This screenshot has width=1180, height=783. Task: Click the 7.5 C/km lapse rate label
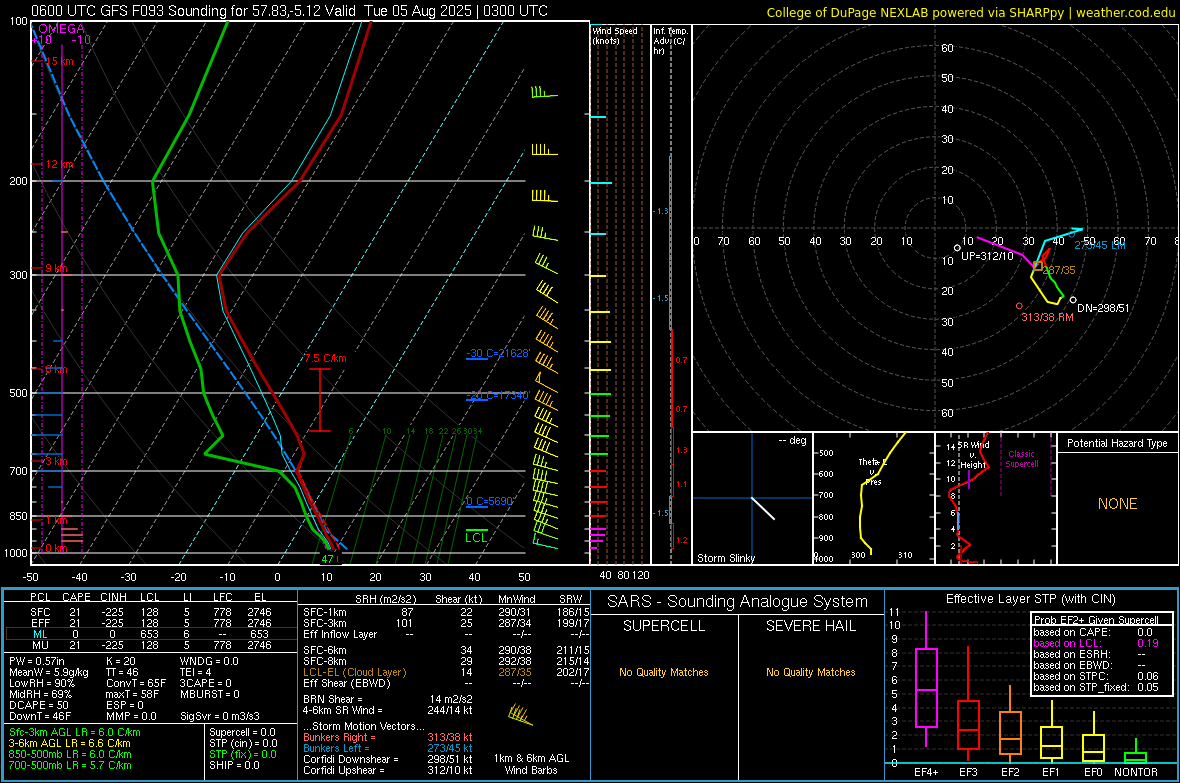coord(325,358)
